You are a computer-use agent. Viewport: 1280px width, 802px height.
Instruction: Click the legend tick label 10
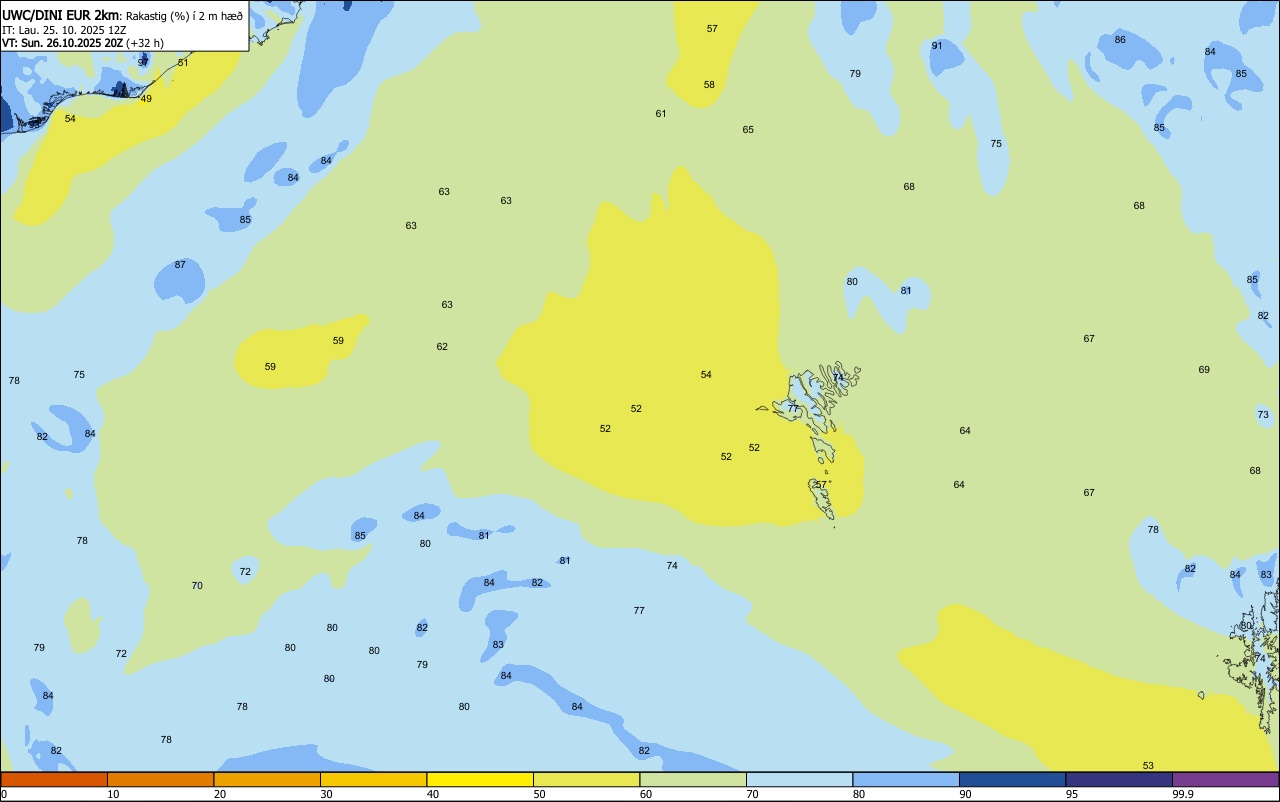point(113,794)
